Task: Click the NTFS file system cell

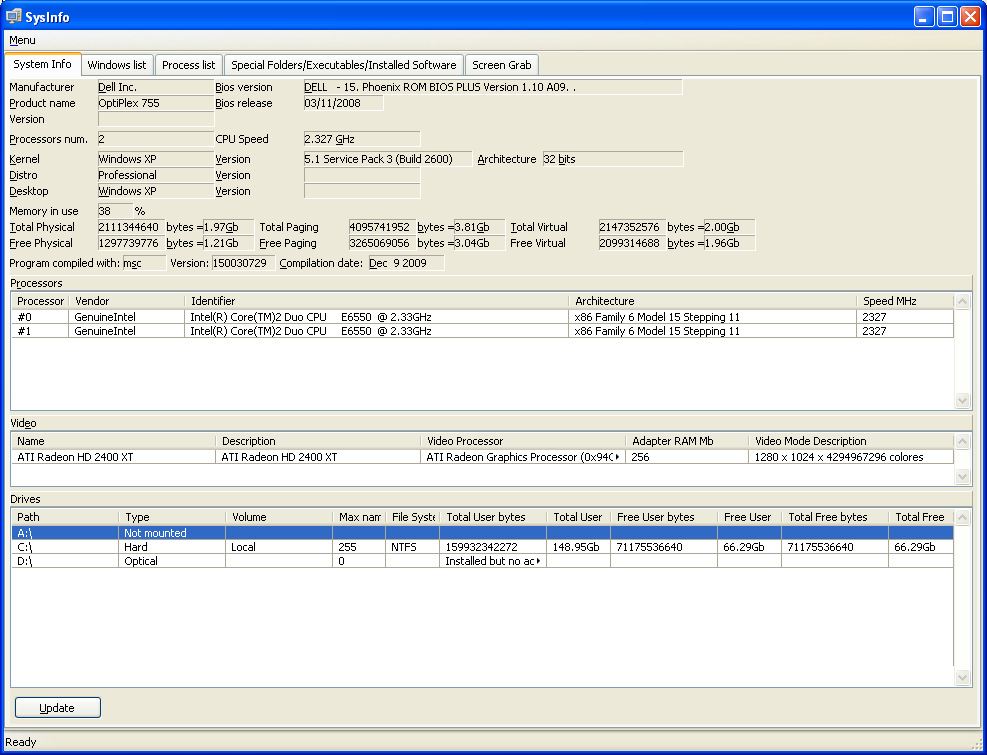Action: pyautogui.click(x=412, y=547)
